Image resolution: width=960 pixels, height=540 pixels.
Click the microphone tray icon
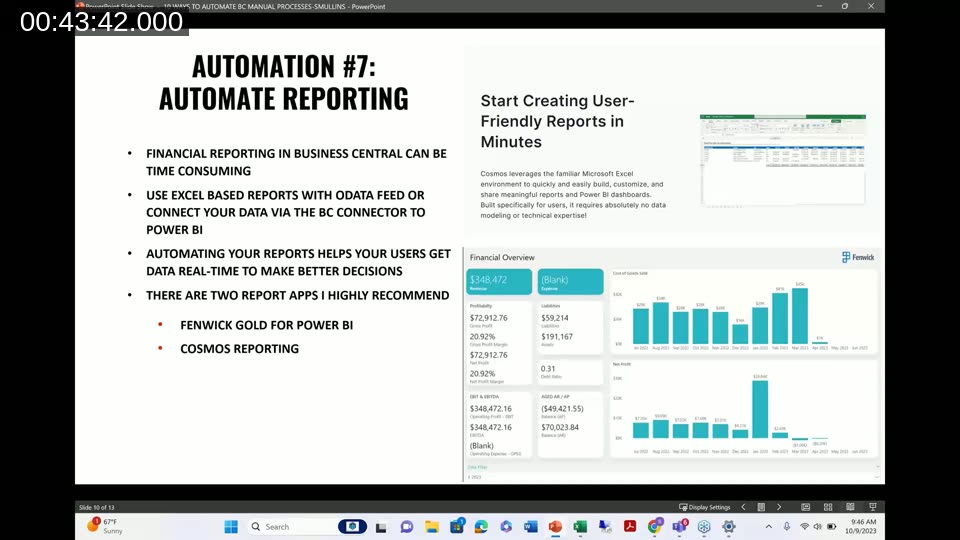click(787, 527)
